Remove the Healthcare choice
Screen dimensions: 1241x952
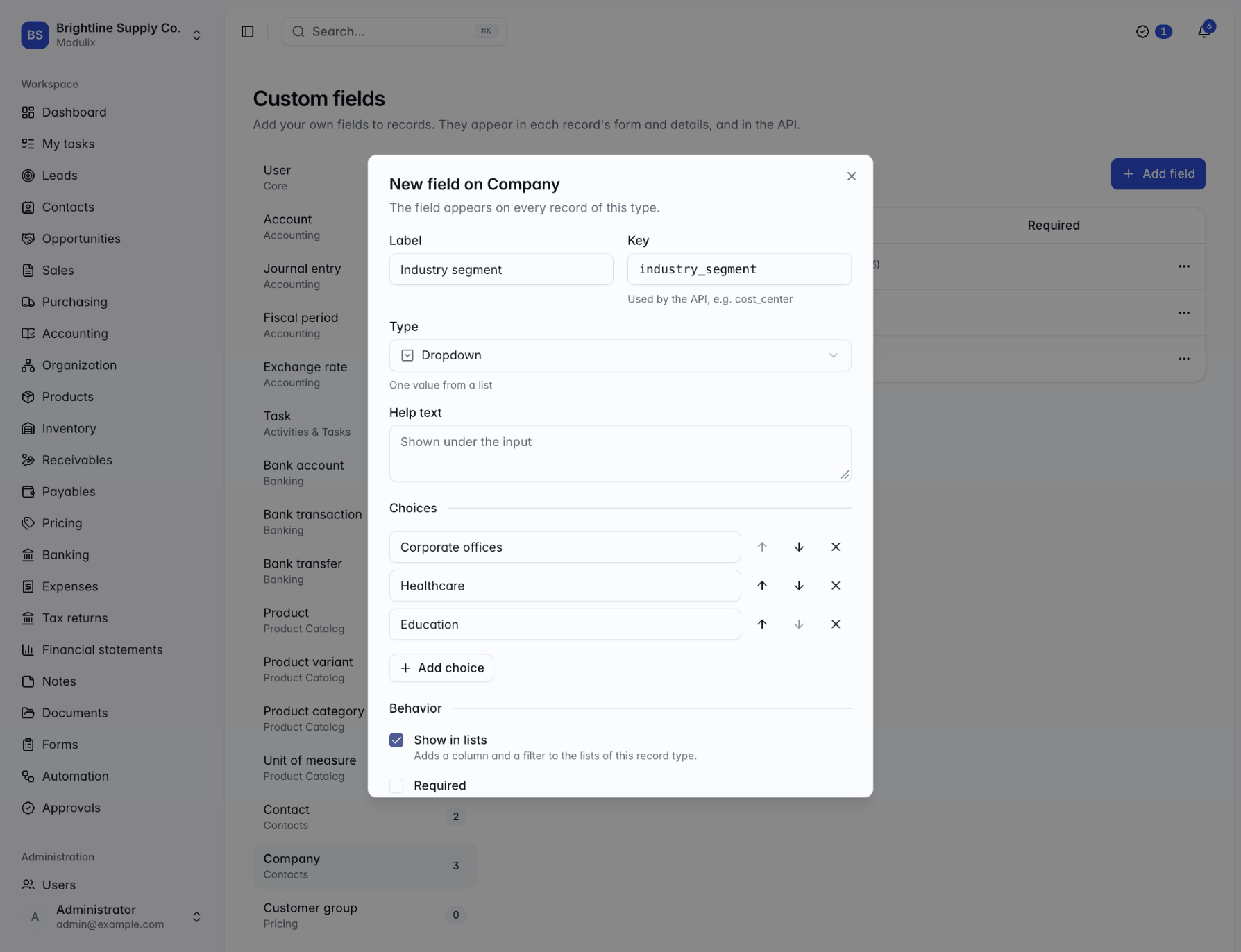click(x=836, y=586)
